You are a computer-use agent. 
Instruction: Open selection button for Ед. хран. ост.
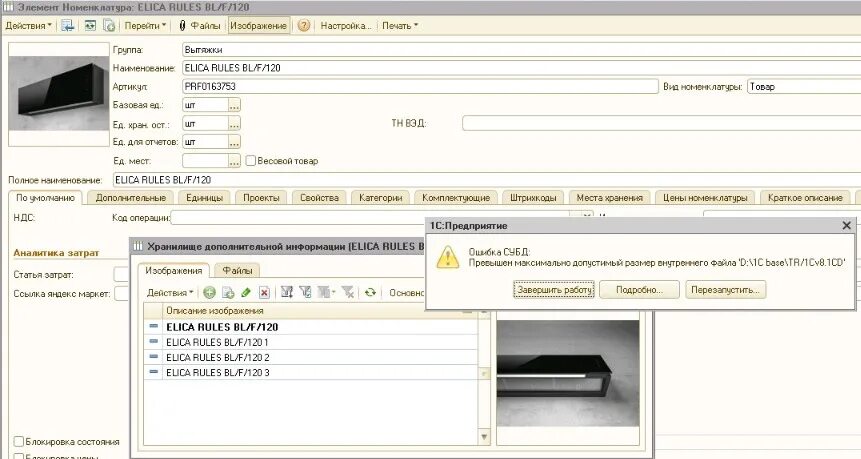234,124
